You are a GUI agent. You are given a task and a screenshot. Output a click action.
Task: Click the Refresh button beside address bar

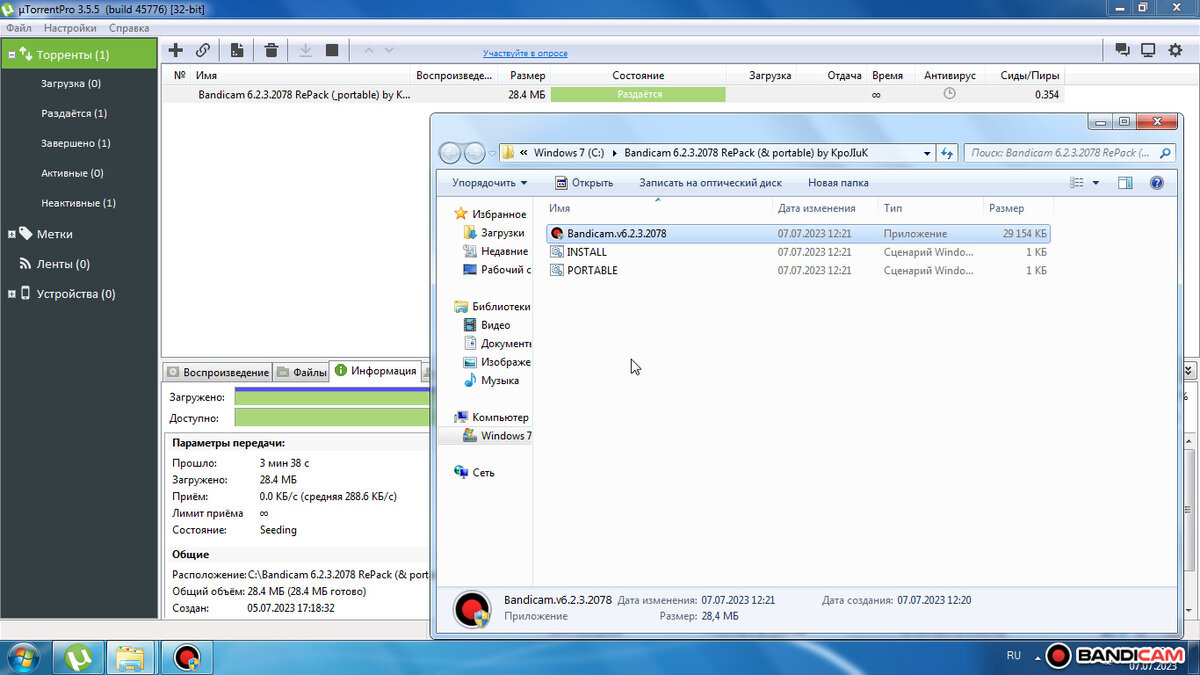click(x=947, y=153)
